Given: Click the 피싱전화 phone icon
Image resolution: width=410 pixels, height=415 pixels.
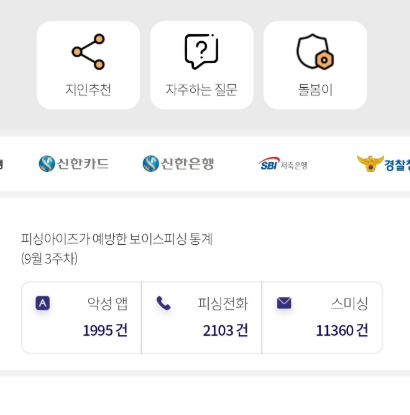Looking at the screenshot, I should [163, 303].
